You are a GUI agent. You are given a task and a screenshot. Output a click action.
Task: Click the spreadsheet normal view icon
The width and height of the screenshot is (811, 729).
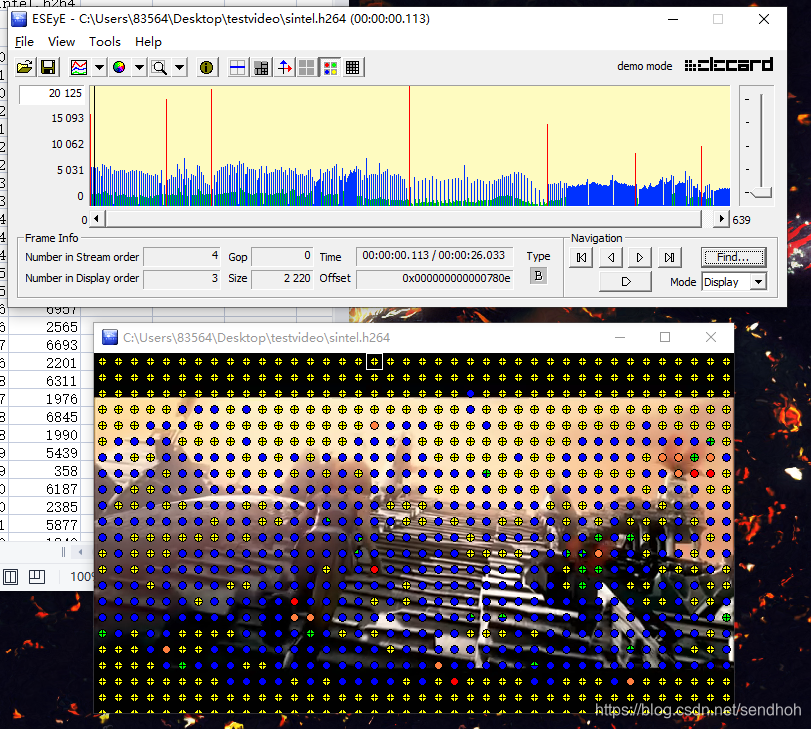coord(10,576)
